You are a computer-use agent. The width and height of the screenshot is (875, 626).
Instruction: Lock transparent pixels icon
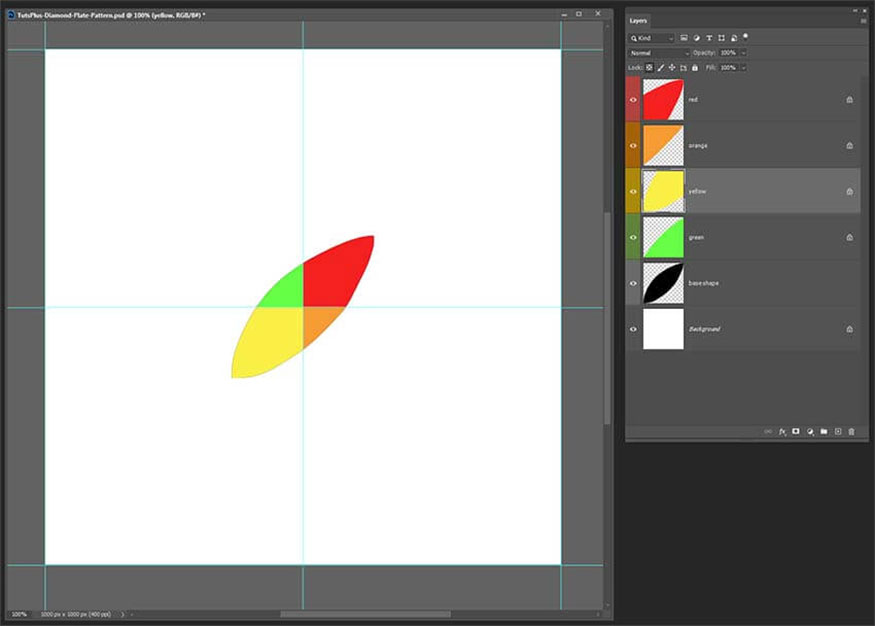650,68
